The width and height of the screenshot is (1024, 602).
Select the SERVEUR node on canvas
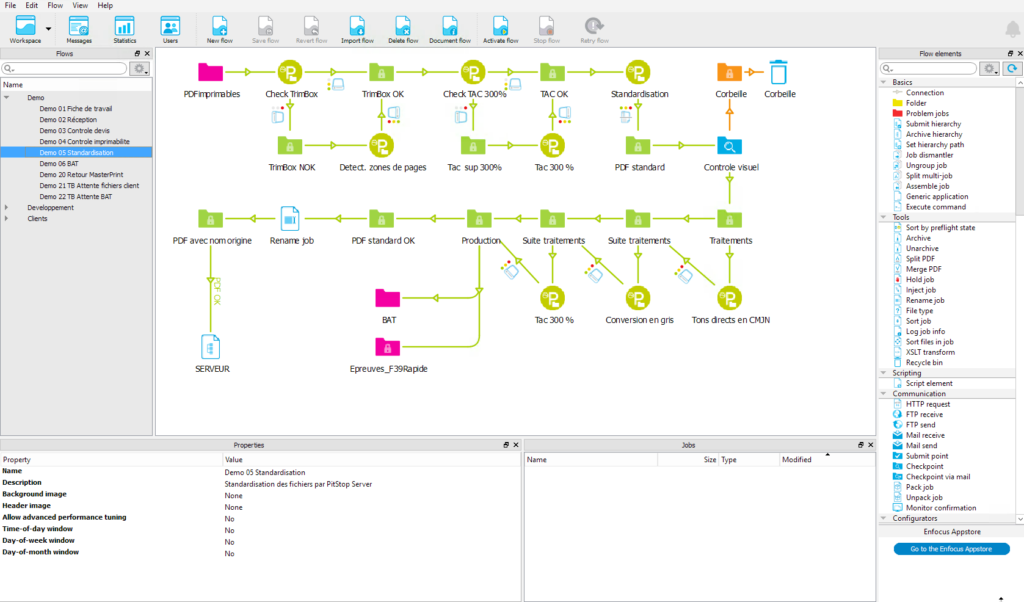pyautogui.click(x=211, y=346)
